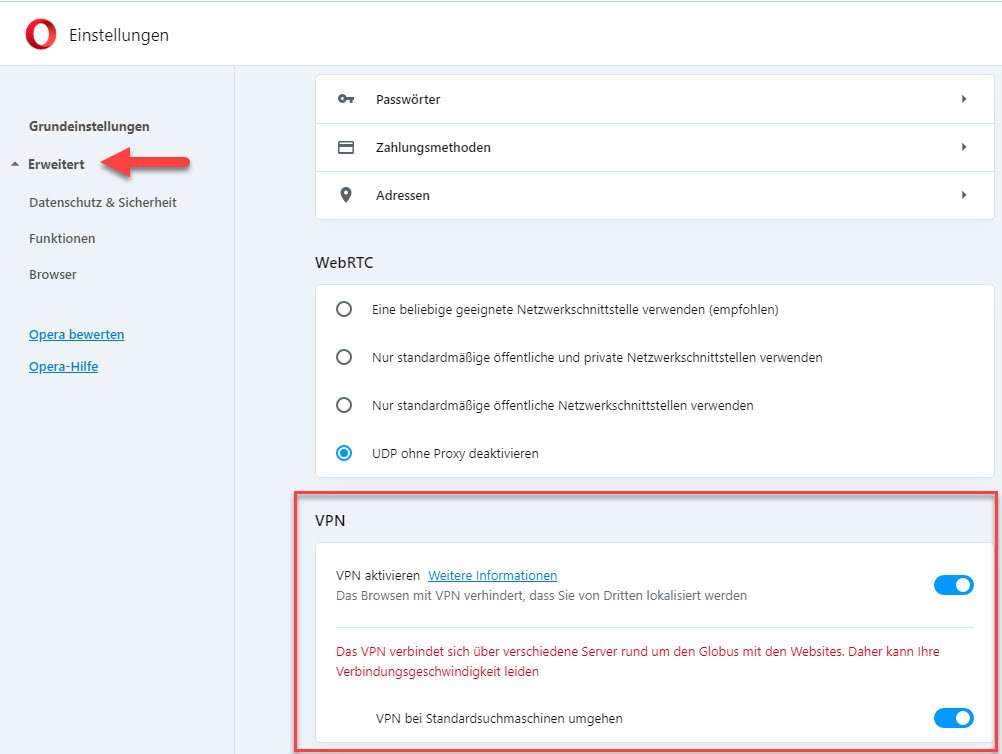The height and width of the screenshot is (754, 1002).
Task: Collapse the Erweitert section triangle
Action: click(x=15, y=164)
